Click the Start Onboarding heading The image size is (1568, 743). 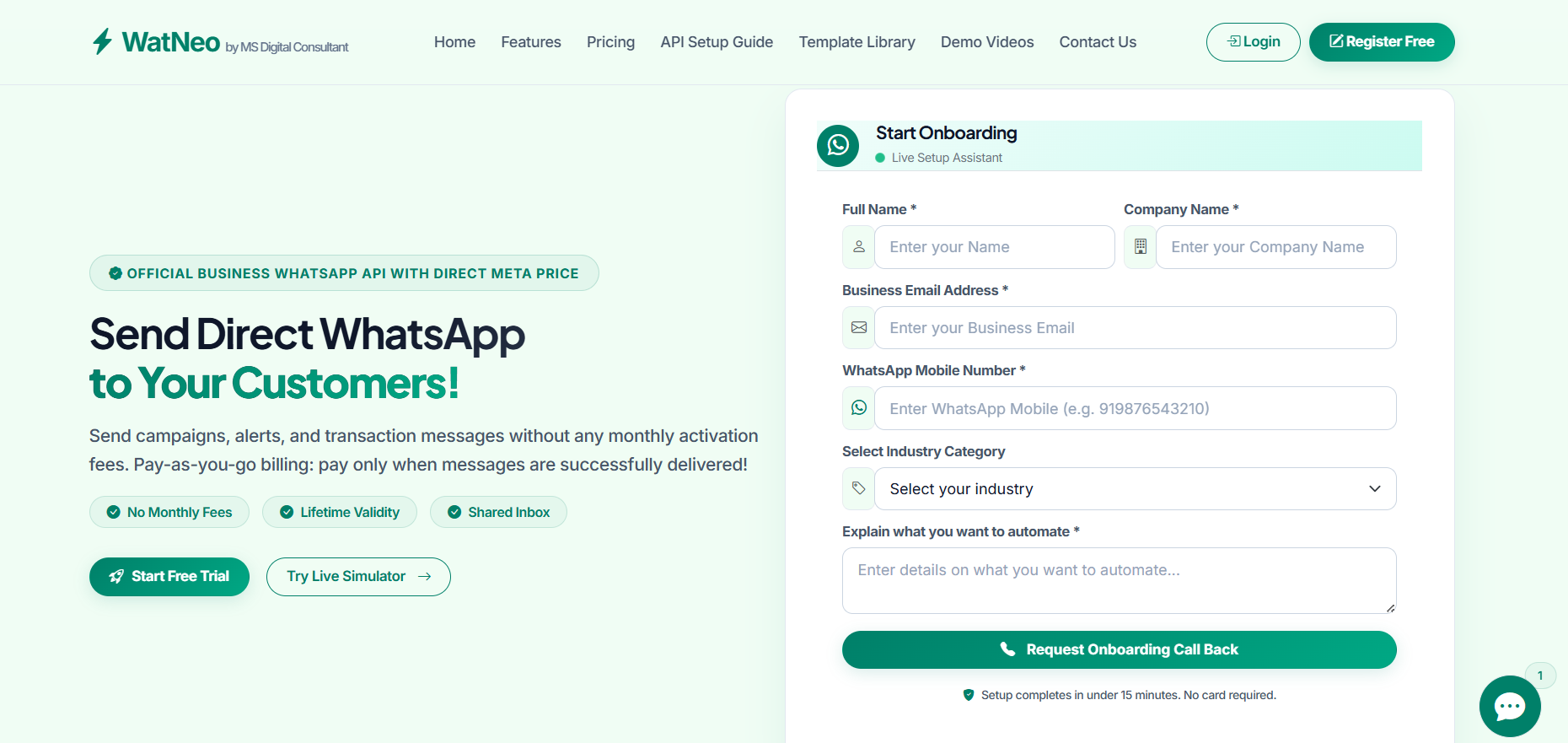tap(947, 133)
